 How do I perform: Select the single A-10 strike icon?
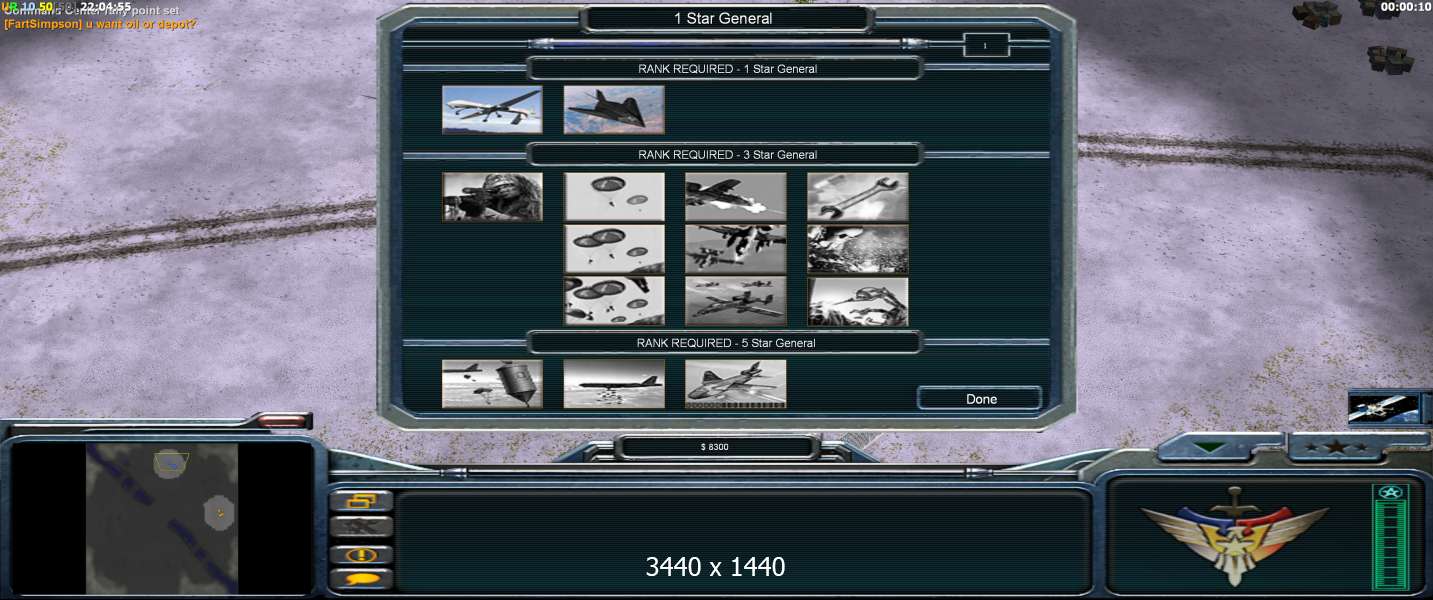coord(736,197)
